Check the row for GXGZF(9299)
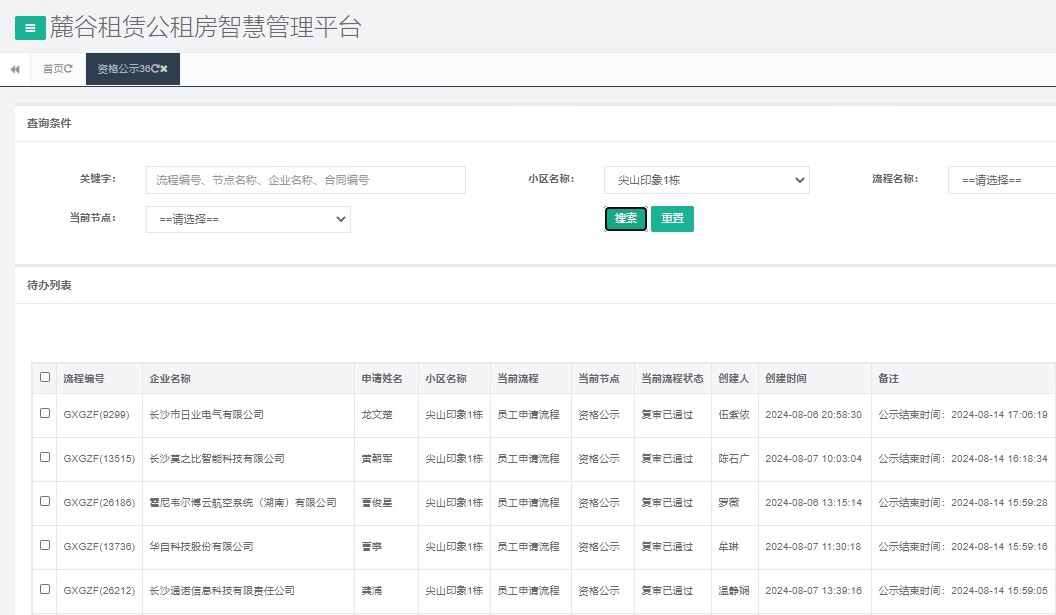Viewport: 1056px width, 615px height. tap(43, 415)
